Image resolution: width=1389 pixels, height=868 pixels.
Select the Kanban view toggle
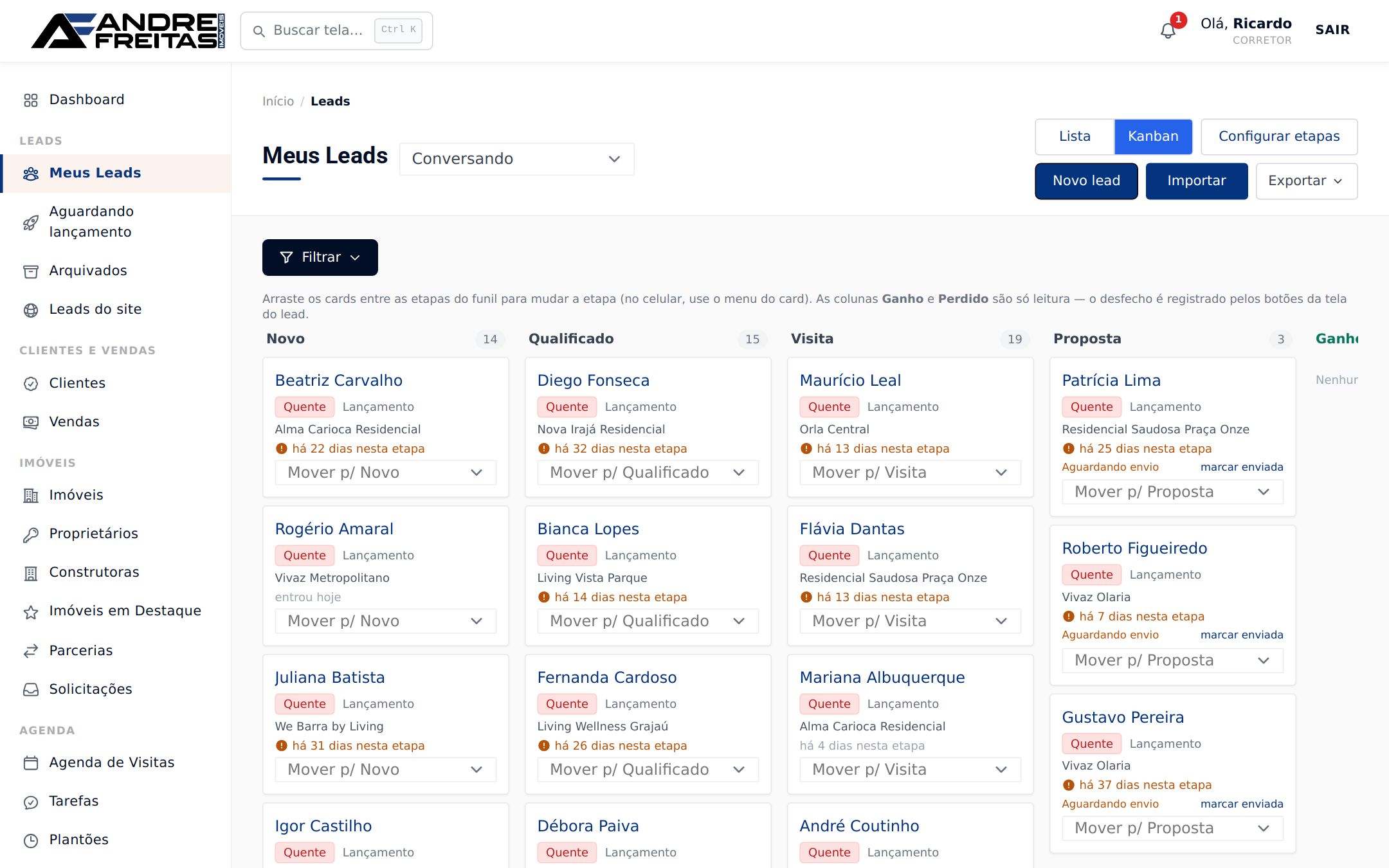[x=1153, y=136]
